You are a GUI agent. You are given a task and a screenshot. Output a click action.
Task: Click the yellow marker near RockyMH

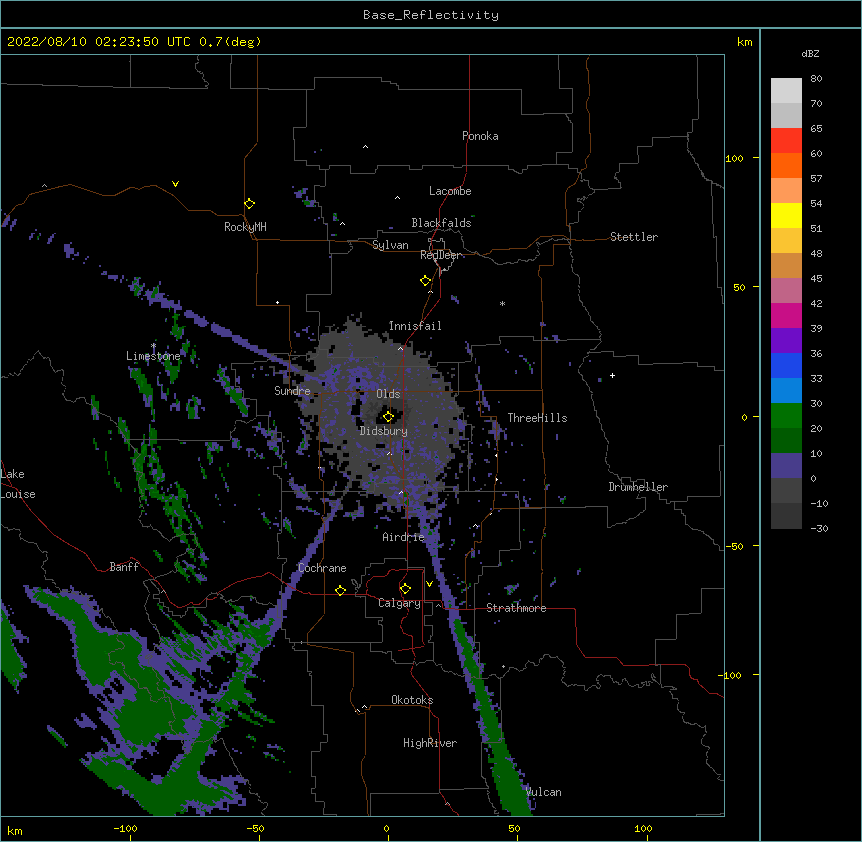click(x=250, y=204)
